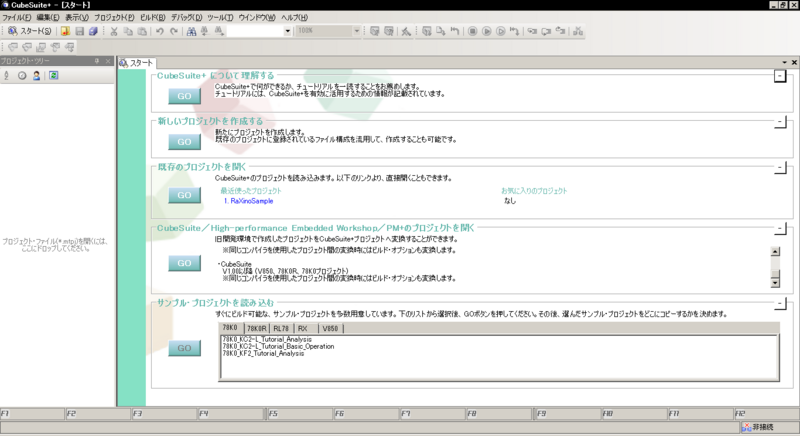The width and height of the screenshot is (800, 436).
Task: Open the プロジェクト(P) menu
Action: (114, 17)
